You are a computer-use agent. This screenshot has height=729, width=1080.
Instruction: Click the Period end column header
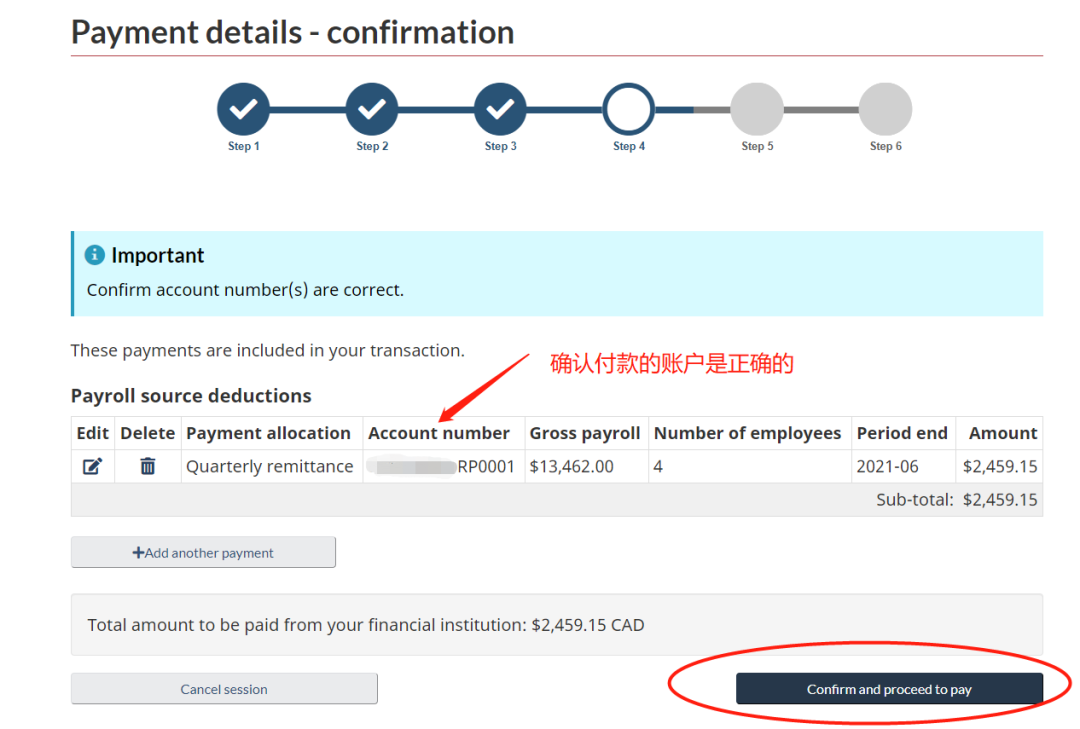(902, 433)
